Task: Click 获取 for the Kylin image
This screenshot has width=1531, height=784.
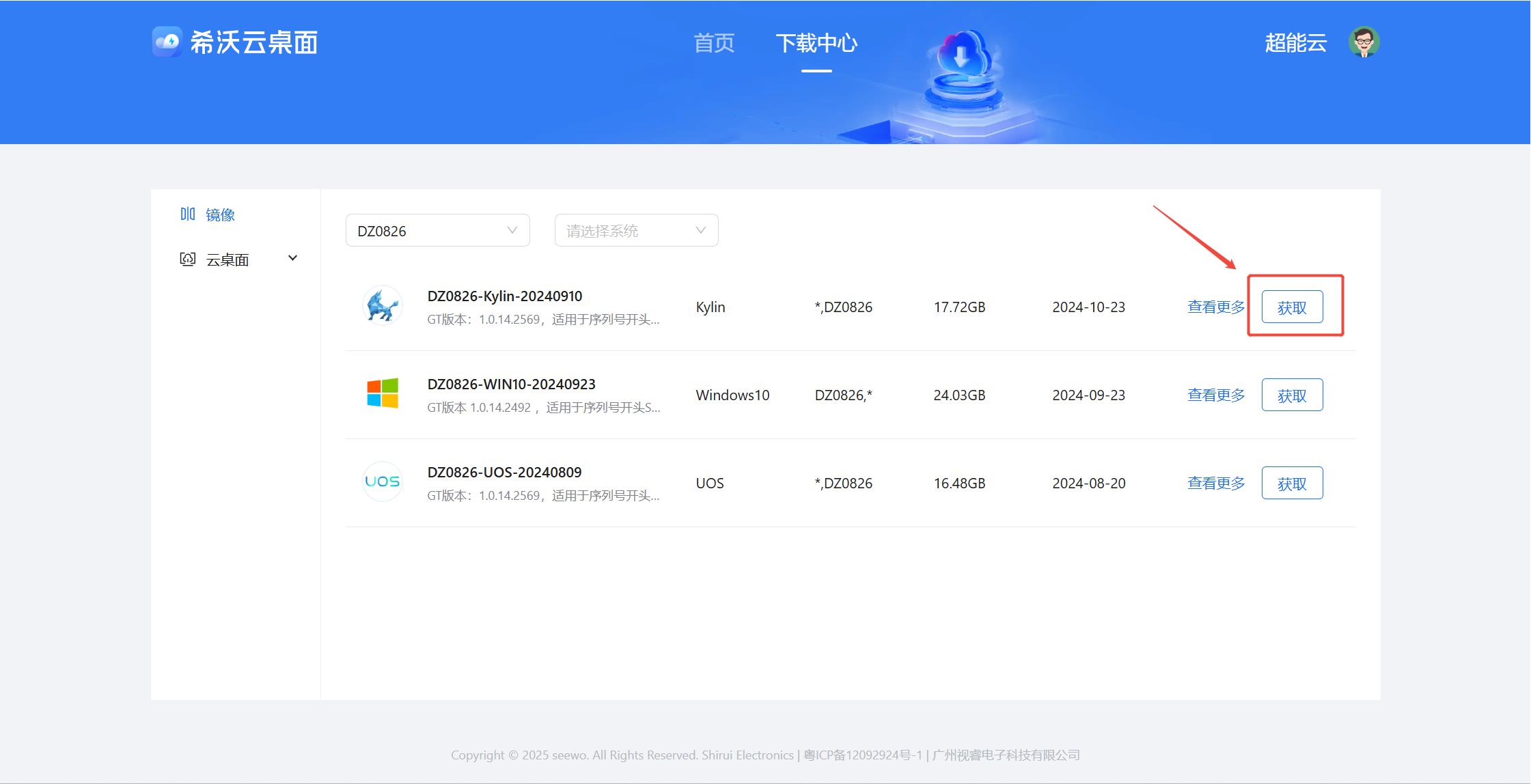Action: coord(1292,307)
